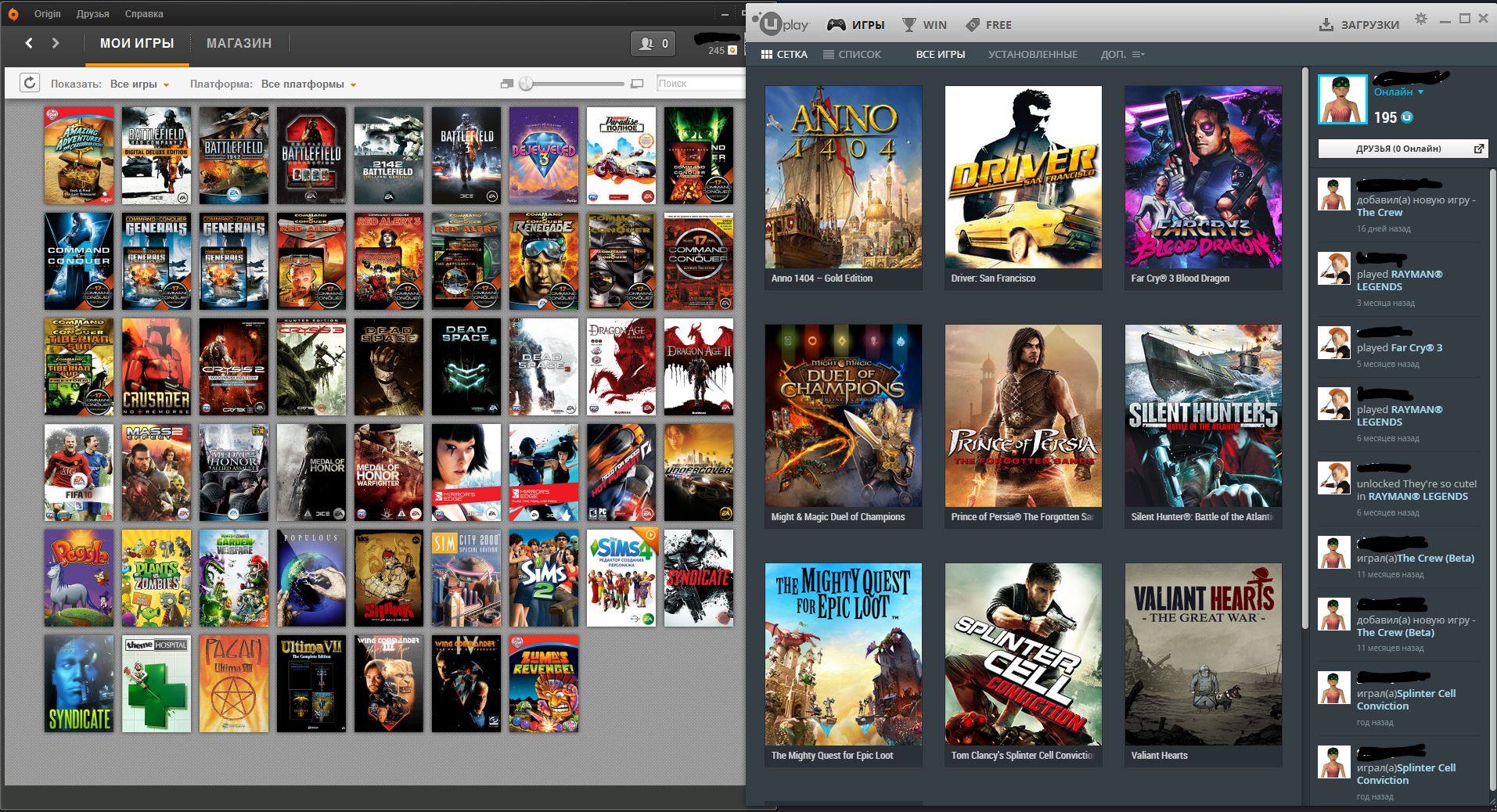
Task: Switch Uplay to list view (СПИСОК)
Action: pyautogui.click(x=852, y=55)
